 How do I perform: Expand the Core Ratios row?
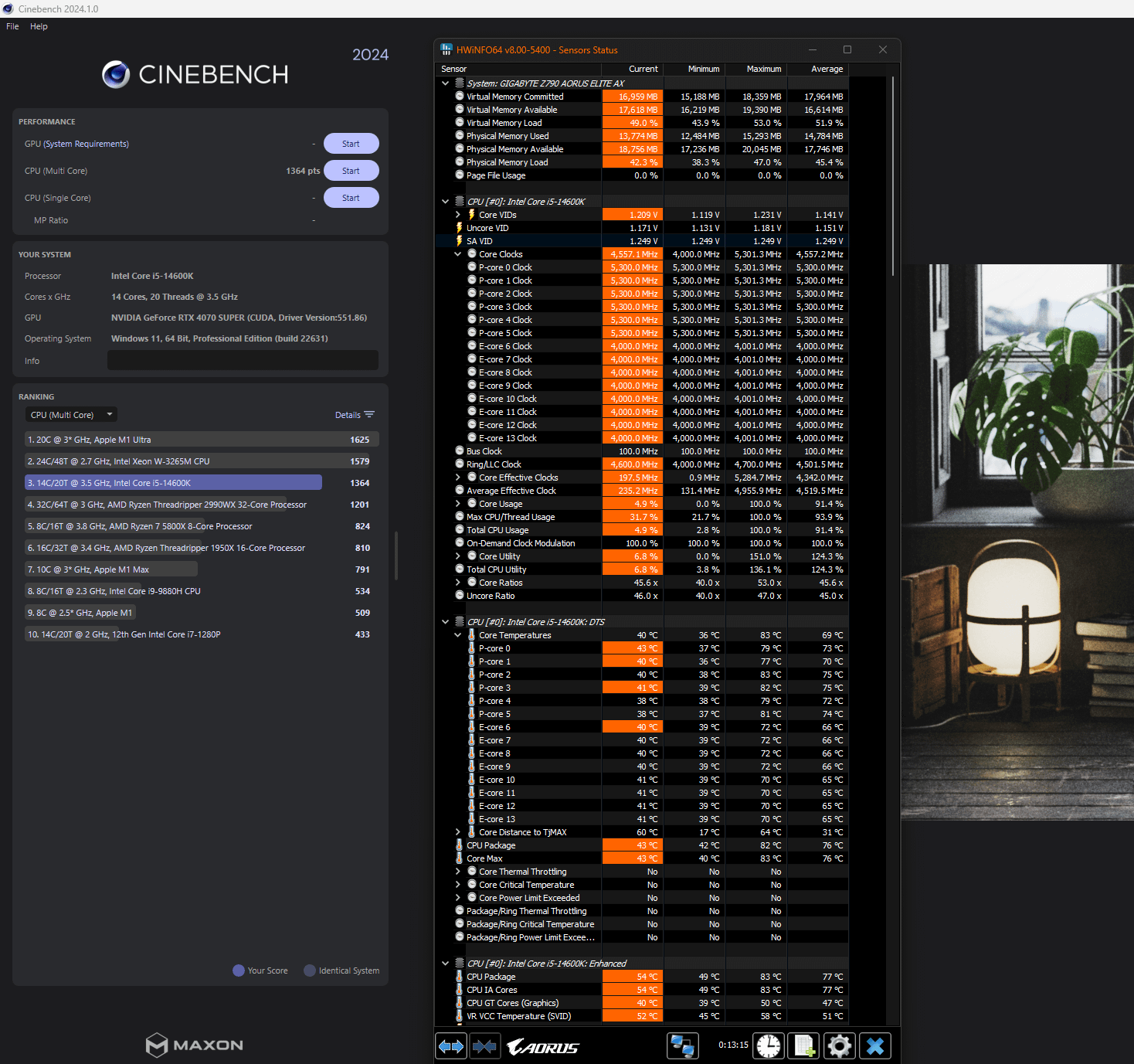click(458, 583)
